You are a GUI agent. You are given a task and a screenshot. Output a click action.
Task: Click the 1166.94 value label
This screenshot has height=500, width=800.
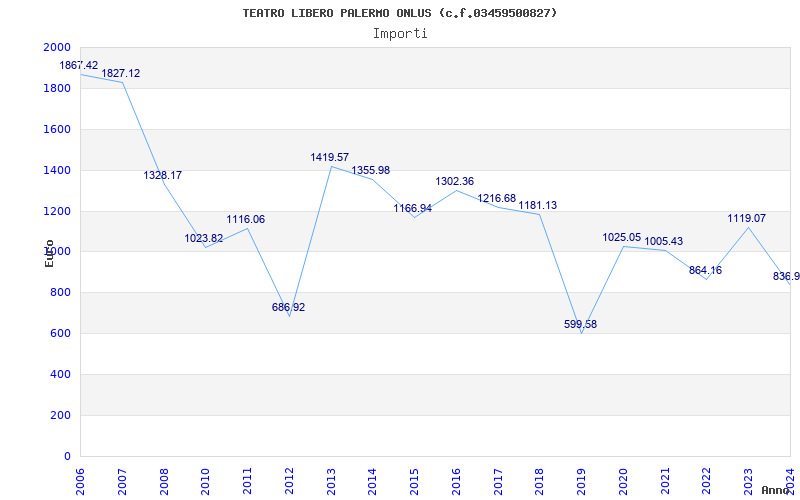coord(412,209)
